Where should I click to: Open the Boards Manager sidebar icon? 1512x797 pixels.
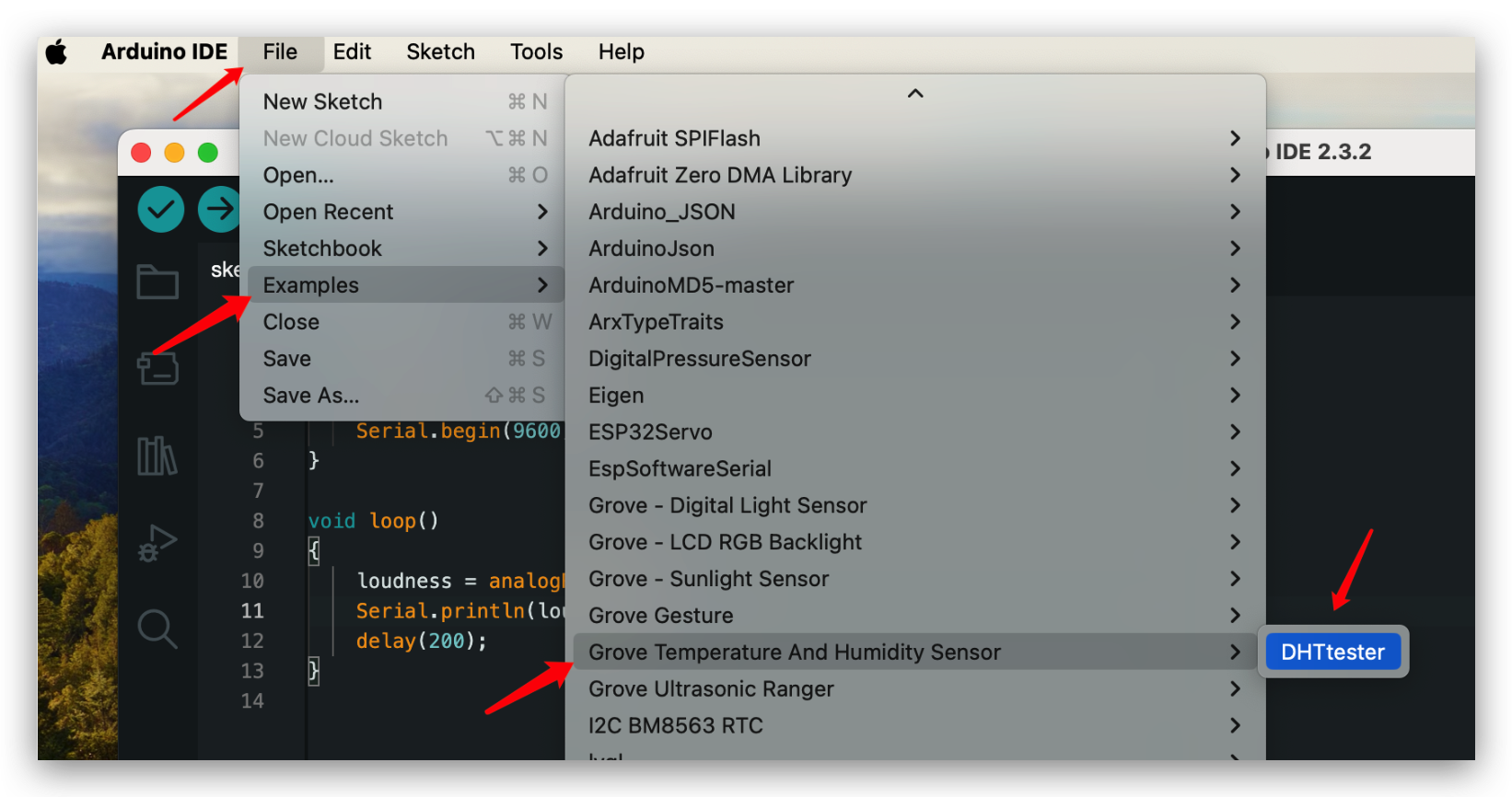point(157,368)
